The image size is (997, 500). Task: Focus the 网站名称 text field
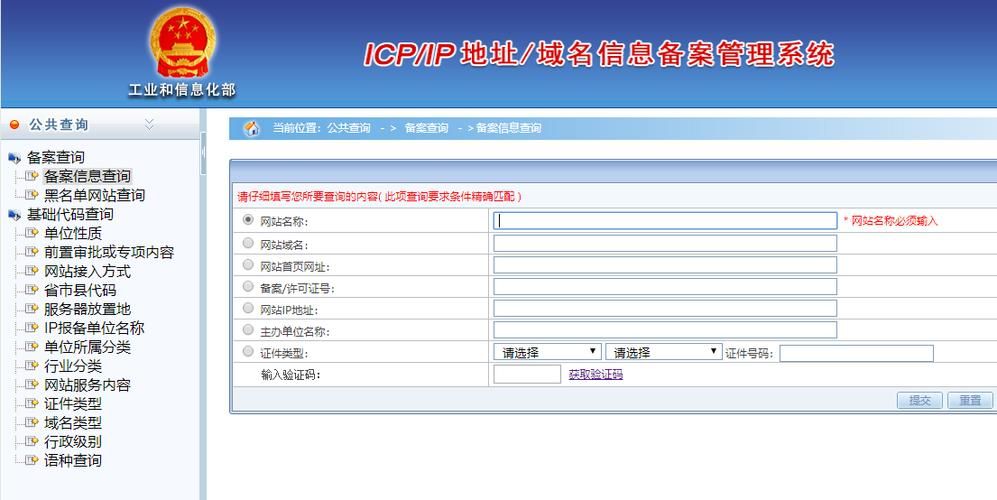[x=665, y=221]
